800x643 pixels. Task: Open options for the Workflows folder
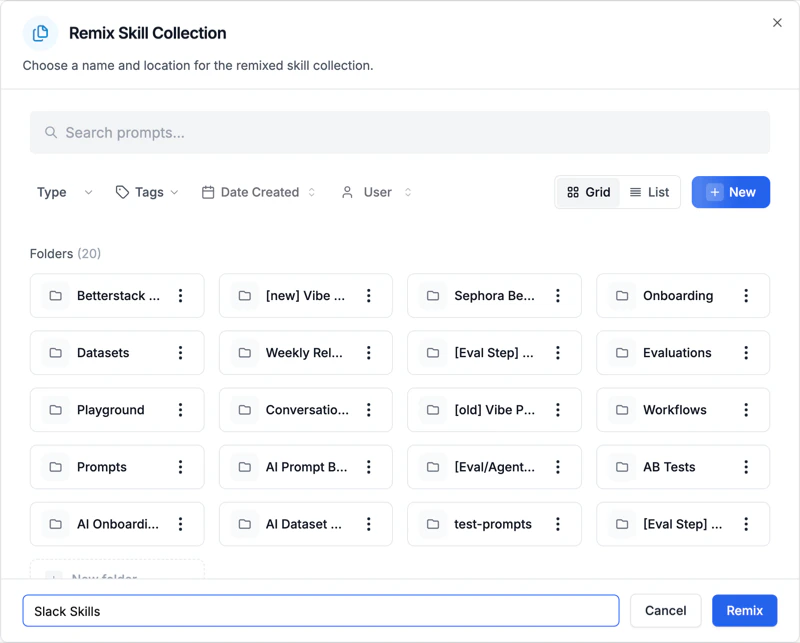tap(746, 410)
